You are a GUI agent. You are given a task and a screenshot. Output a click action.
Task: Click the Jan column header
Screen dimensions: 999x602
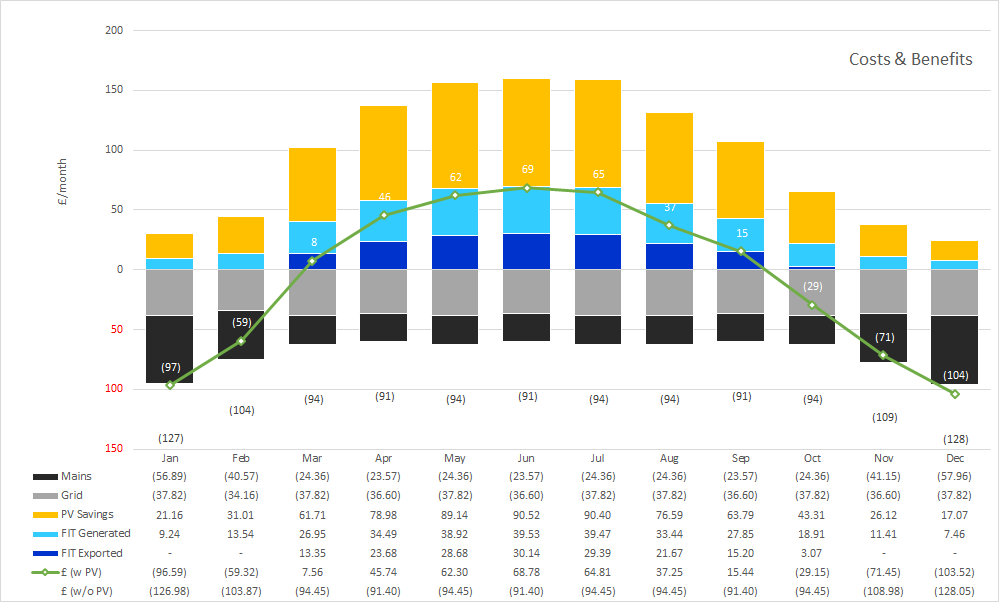(x=169, y=458)
